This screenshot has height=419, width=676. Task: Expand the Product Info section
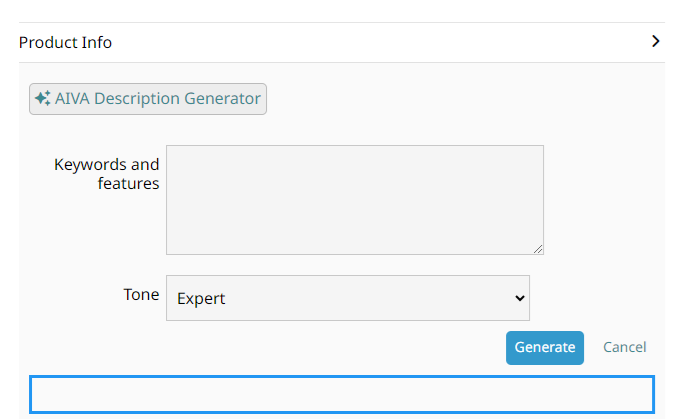coord(341,42)
